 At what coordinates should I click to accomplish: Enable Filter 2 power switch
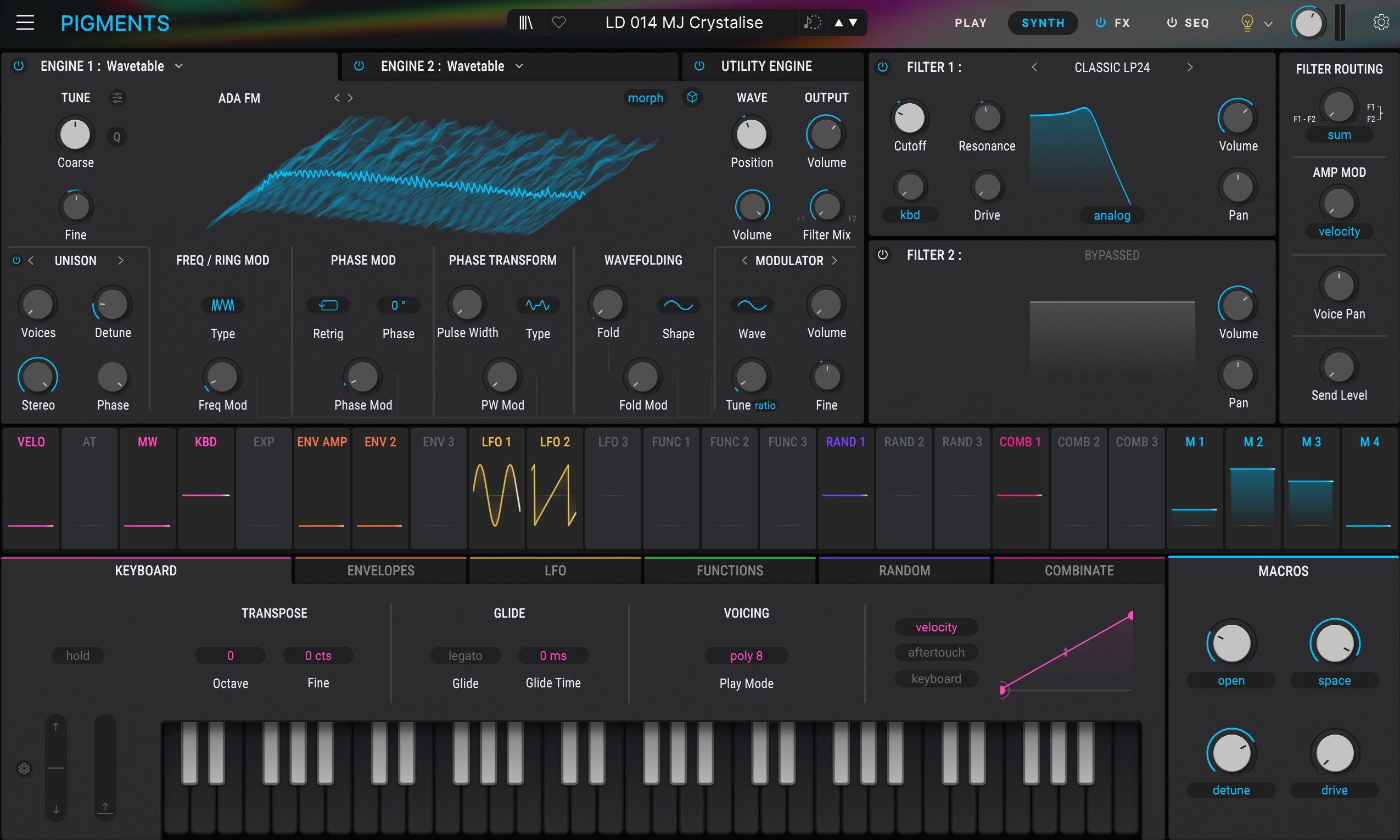coord(882,255)
